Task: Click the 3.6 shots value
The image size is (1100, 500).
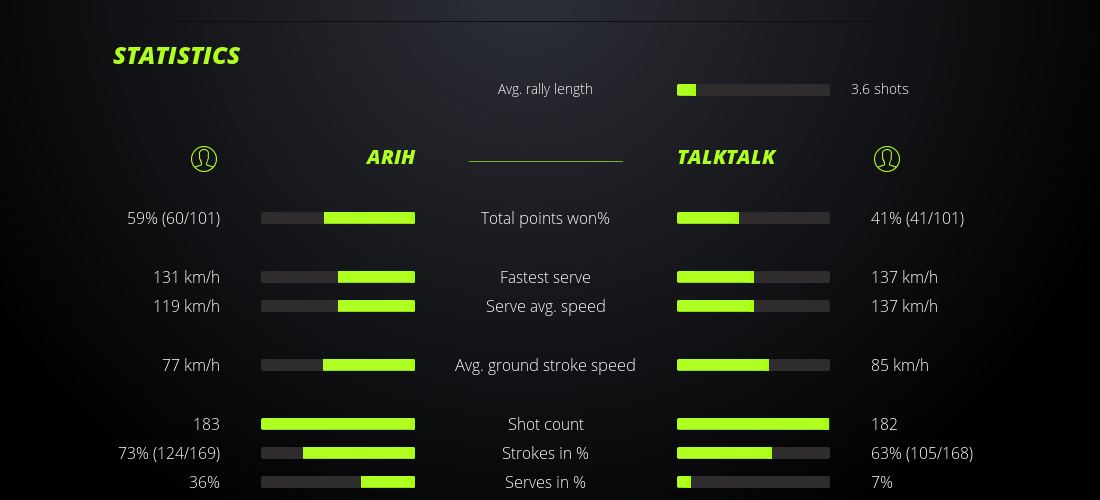Action: click(879, 89)
